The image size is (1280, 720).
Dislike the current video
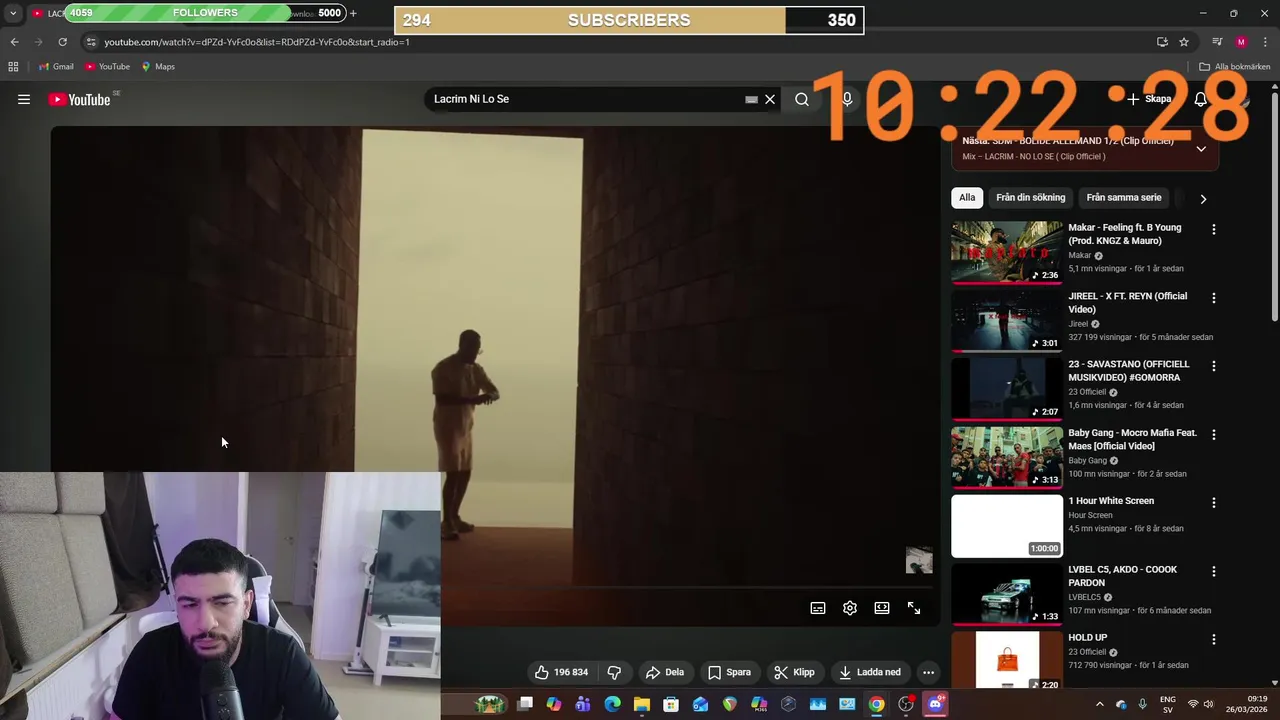[615, 672]
